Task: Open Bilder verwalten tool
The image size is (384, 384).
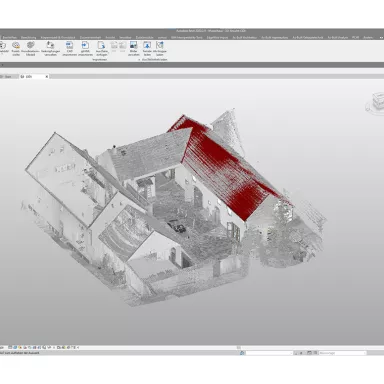Action: pyautogui.click(x=134, y=48)
